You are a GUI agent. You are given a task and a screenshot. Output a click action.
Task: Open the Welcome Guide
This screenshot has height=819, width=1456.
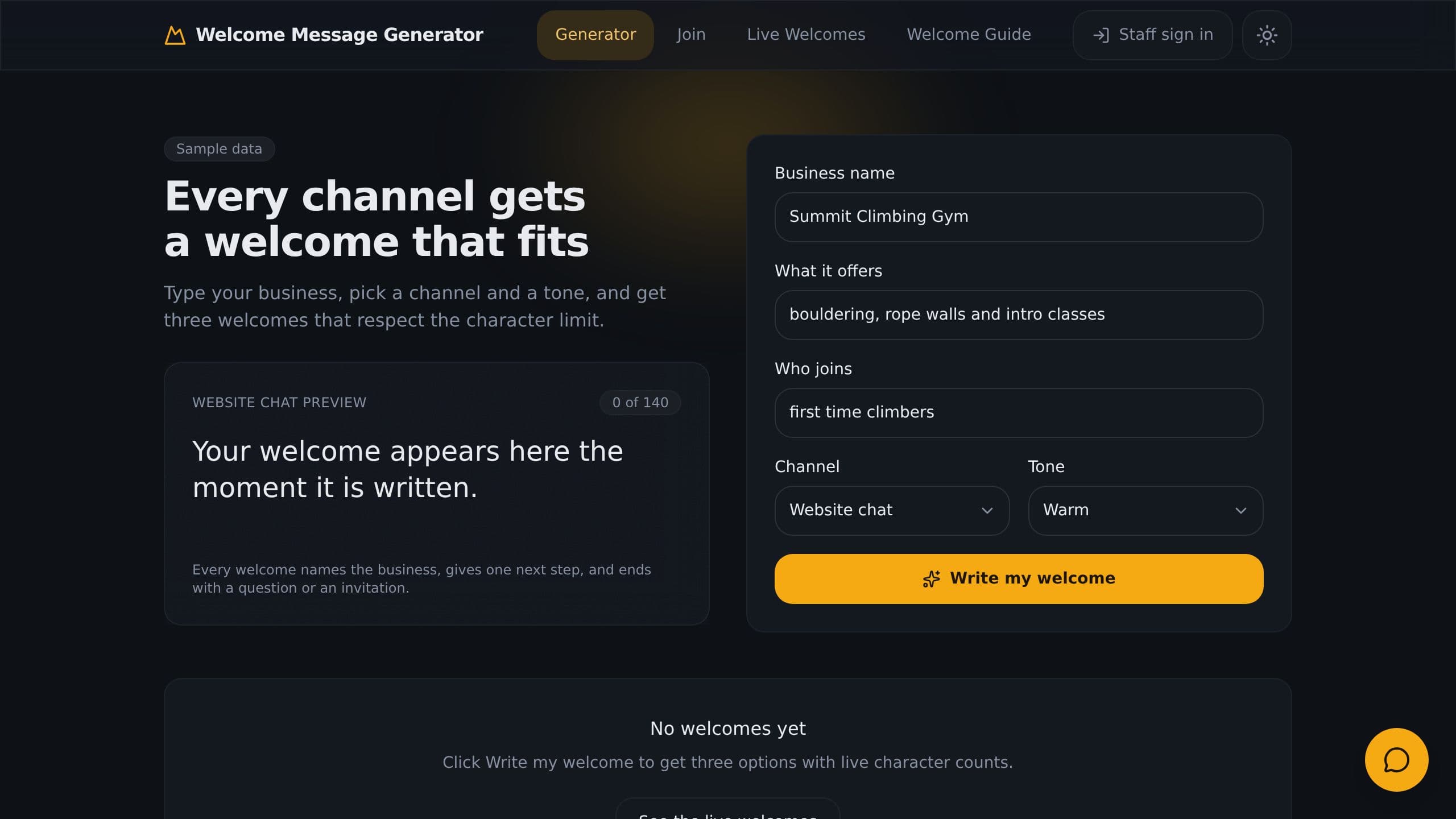point(969,35)
